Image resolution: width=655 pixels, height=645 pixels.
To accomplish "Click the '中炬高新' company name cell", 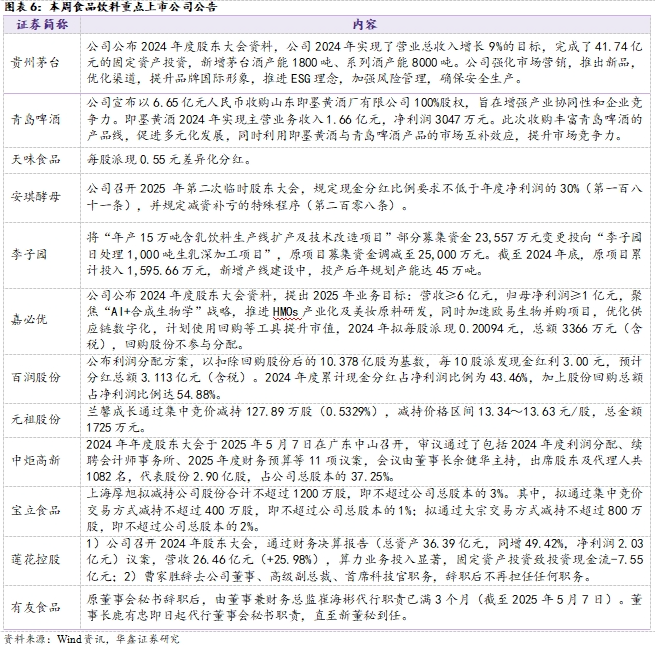I will click(36, 460).
